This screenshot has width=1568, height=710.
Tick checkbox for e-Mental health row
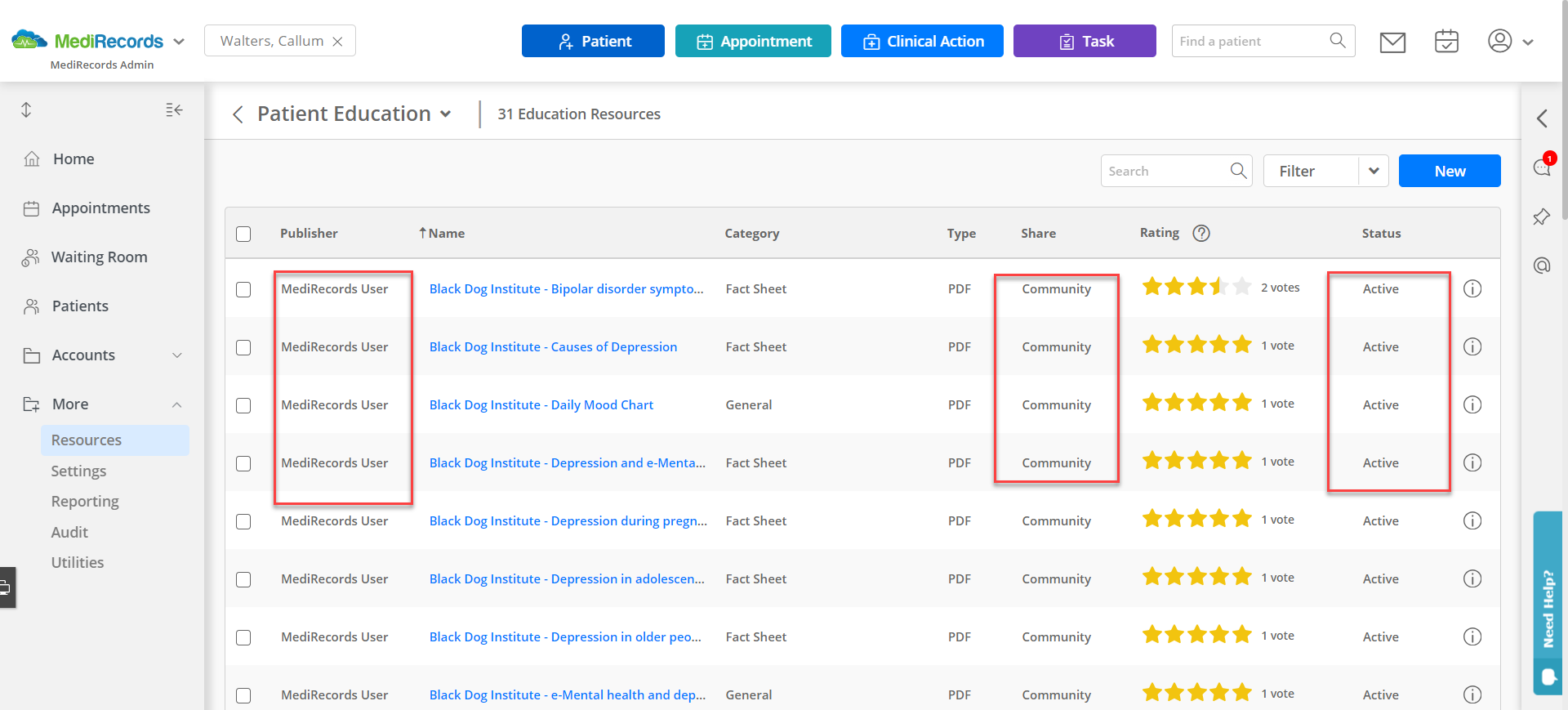[243, 695]
